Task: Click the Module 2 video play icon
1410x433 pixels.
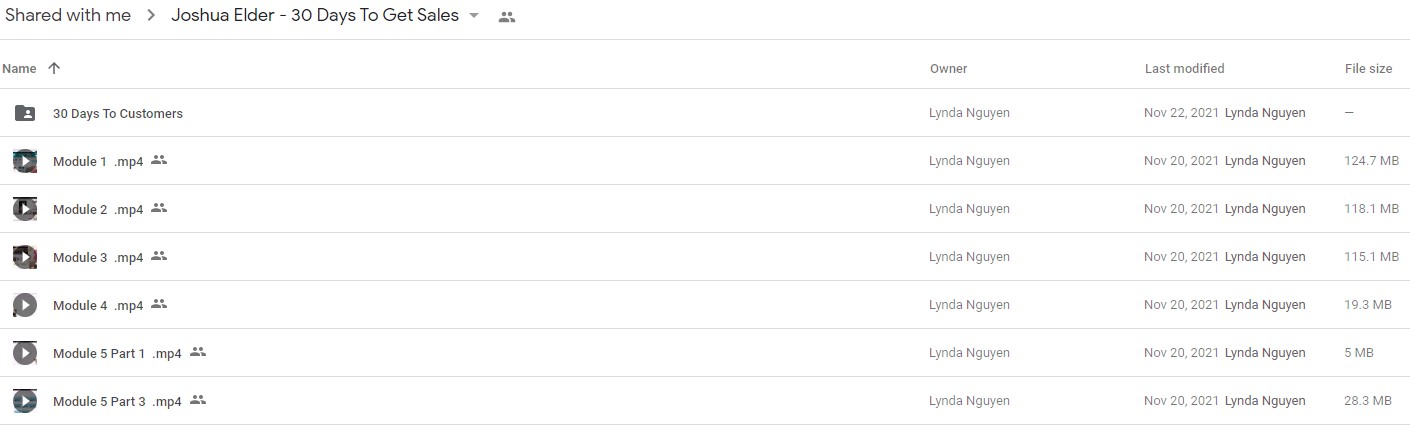Action: coord(25,209)
